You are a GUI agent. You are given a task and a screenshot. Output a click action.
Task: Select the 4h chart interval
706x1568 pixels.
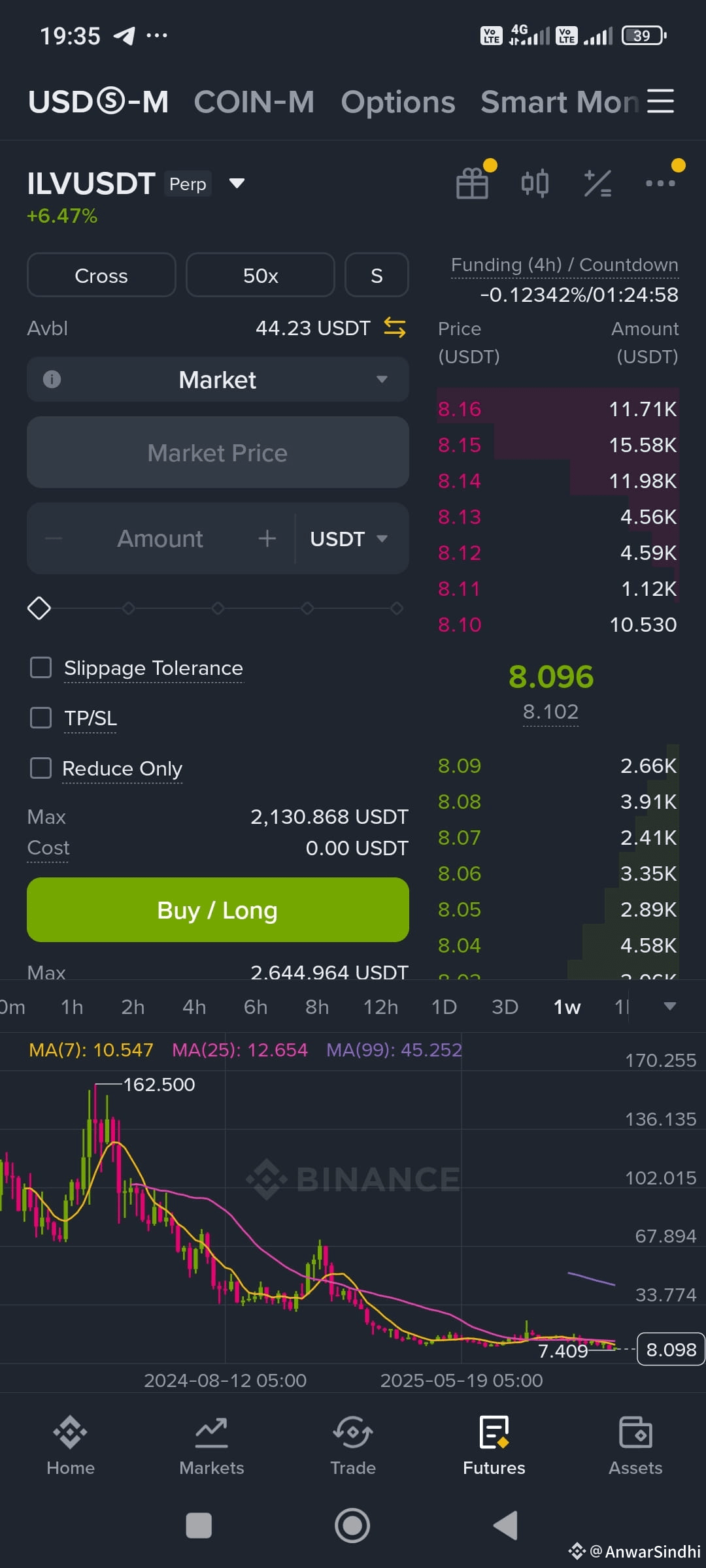[194, 1007]
